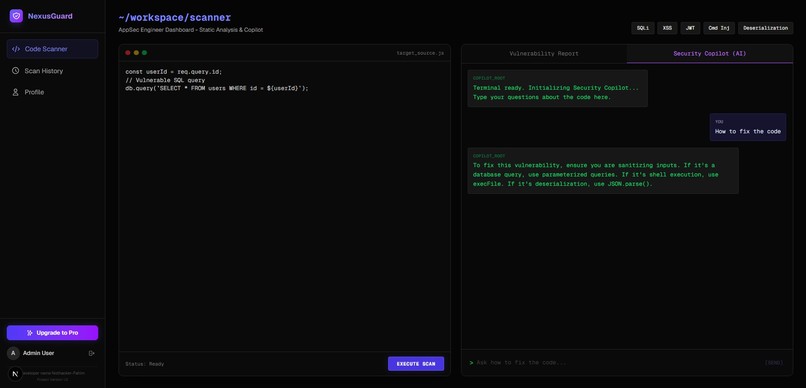Switch to the Security Copilot (AI) tab
Screen dimensions: 806x388
tap(710, 53)
